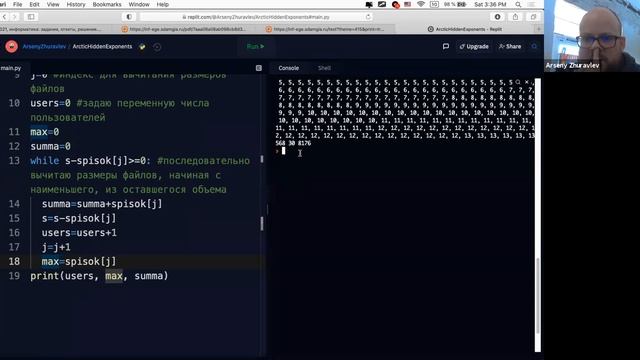The height and width of the screenshot is (360, 640).
Task: Click the privacy shield icon left of address bar
Action: click(x=129, y=17)
